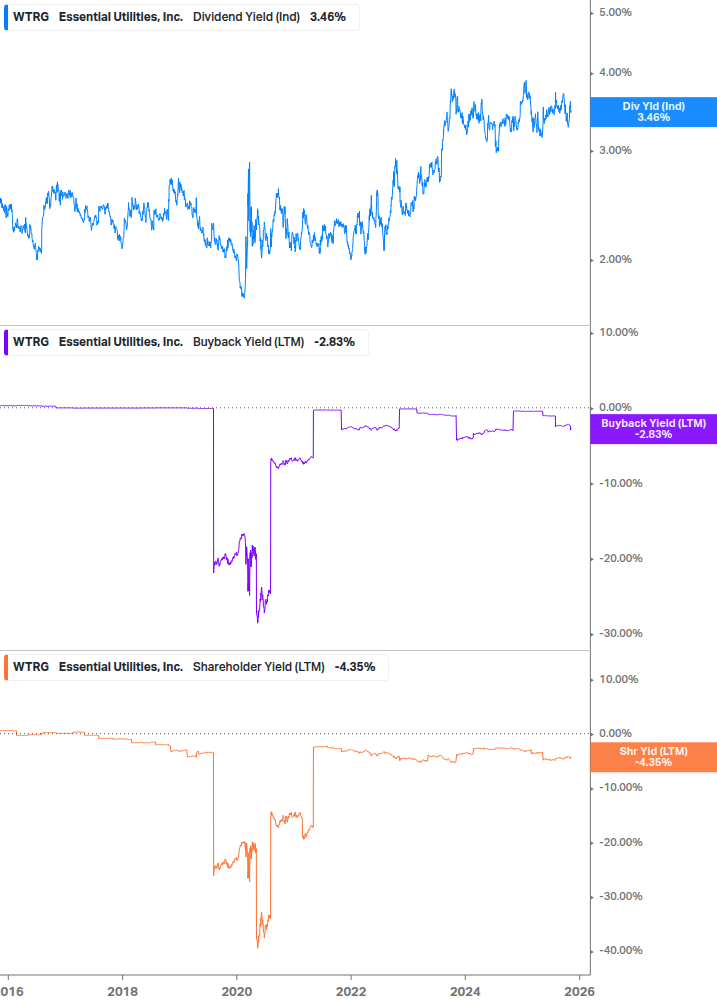Click the 2.00% tick on the dividend yield axis
The width and height of the screenshot is (717, 1005).
(615, 260)
